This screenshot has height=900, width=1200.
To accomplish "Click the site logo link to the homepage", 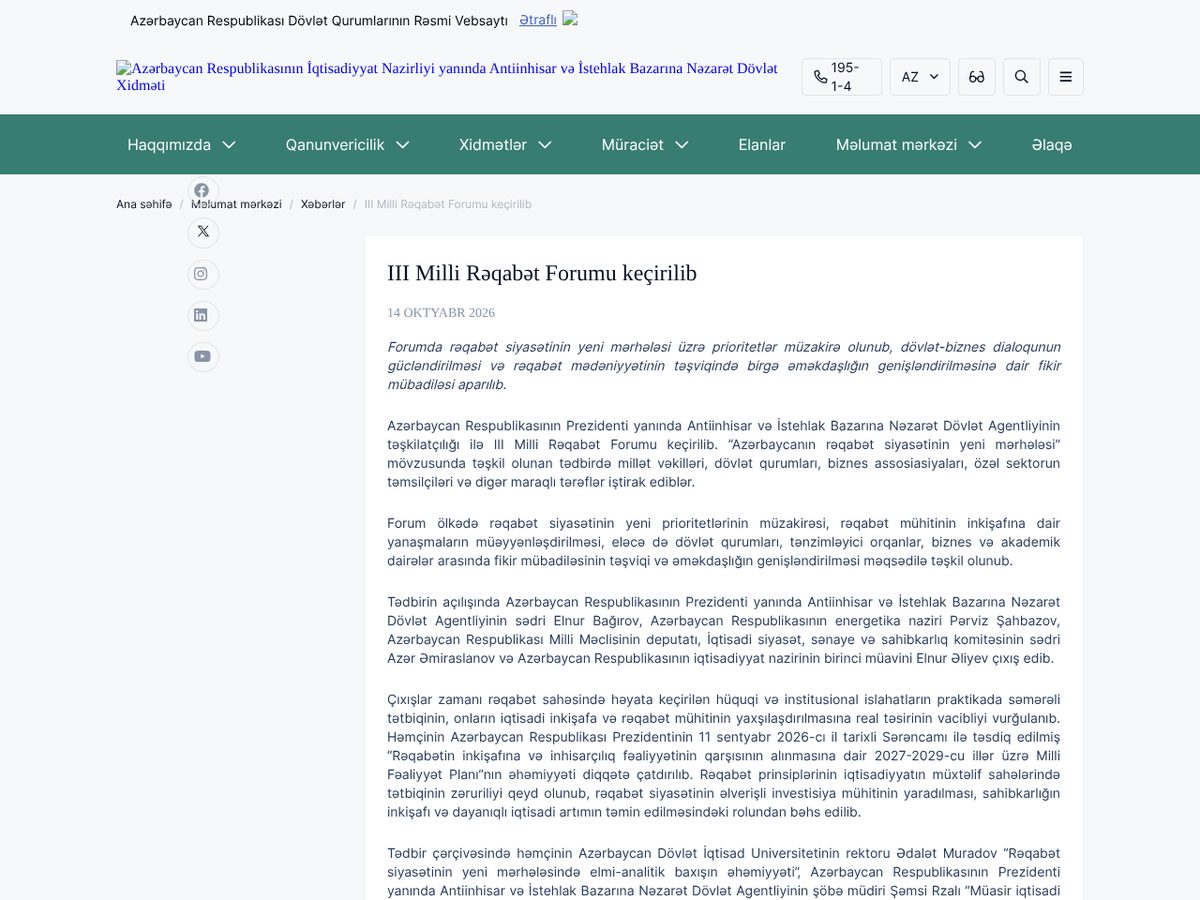I will coord(447,77).
